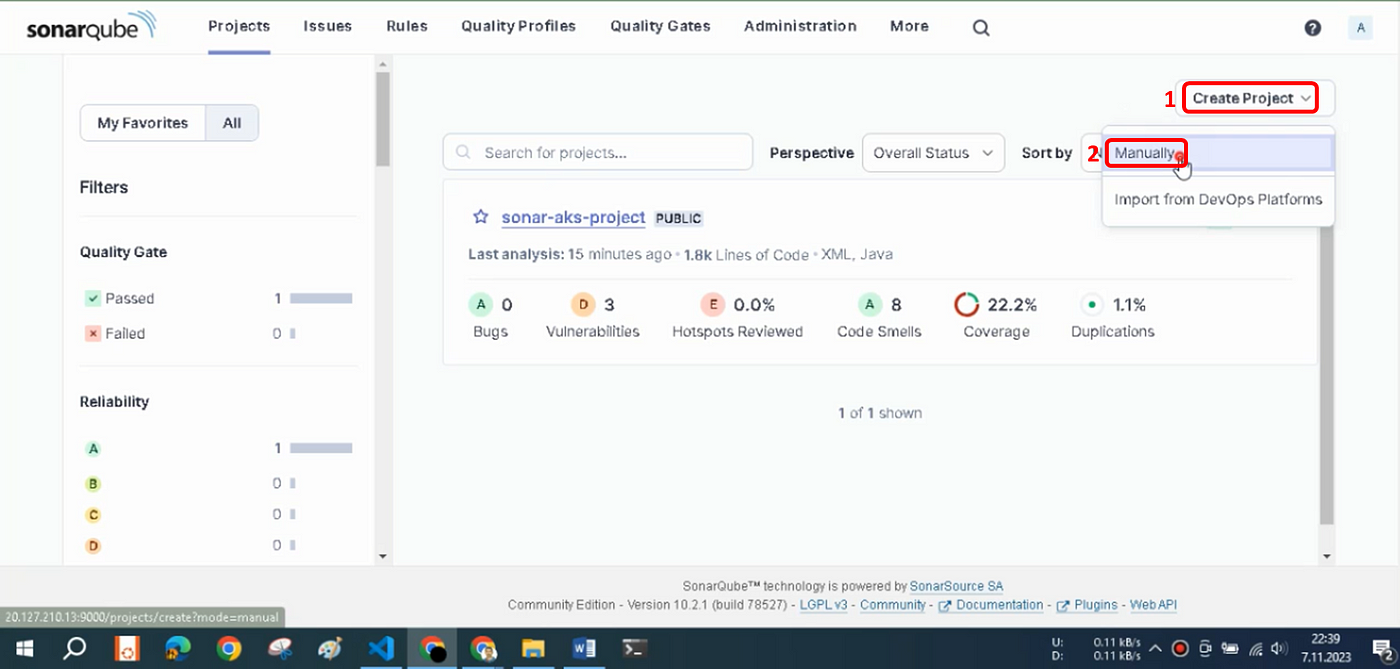
Task: Click the red recording tray icon
Action: (x=1180, y=649)
